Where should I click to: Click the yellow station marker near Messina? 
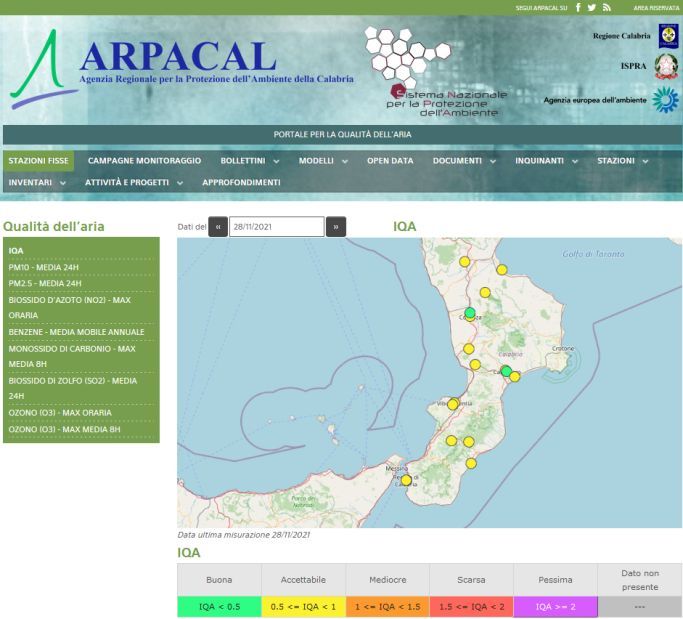(x=406, y=480)
